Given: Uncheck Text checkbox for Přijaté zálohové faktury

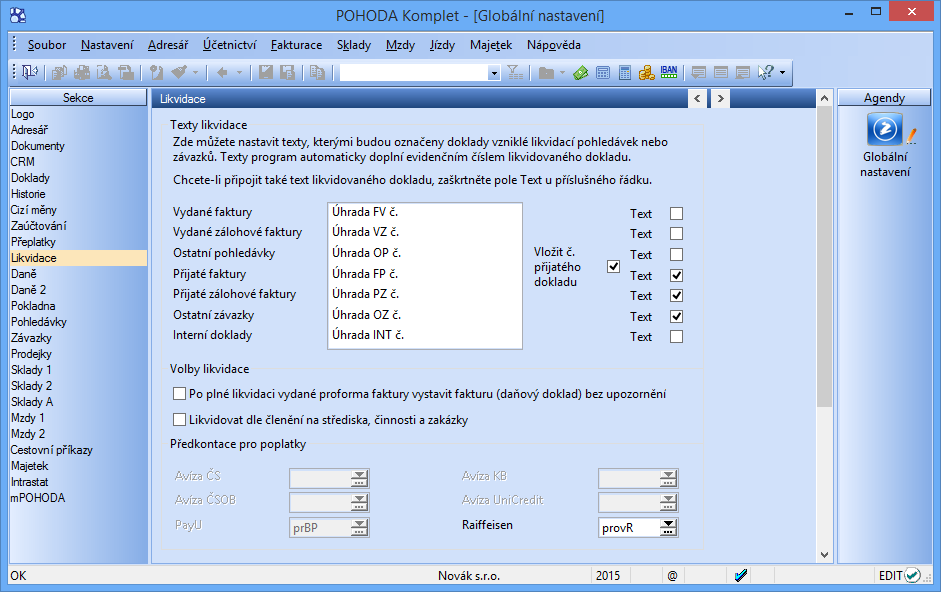Looking at the screenshot, I should click(x=676, y=295).
